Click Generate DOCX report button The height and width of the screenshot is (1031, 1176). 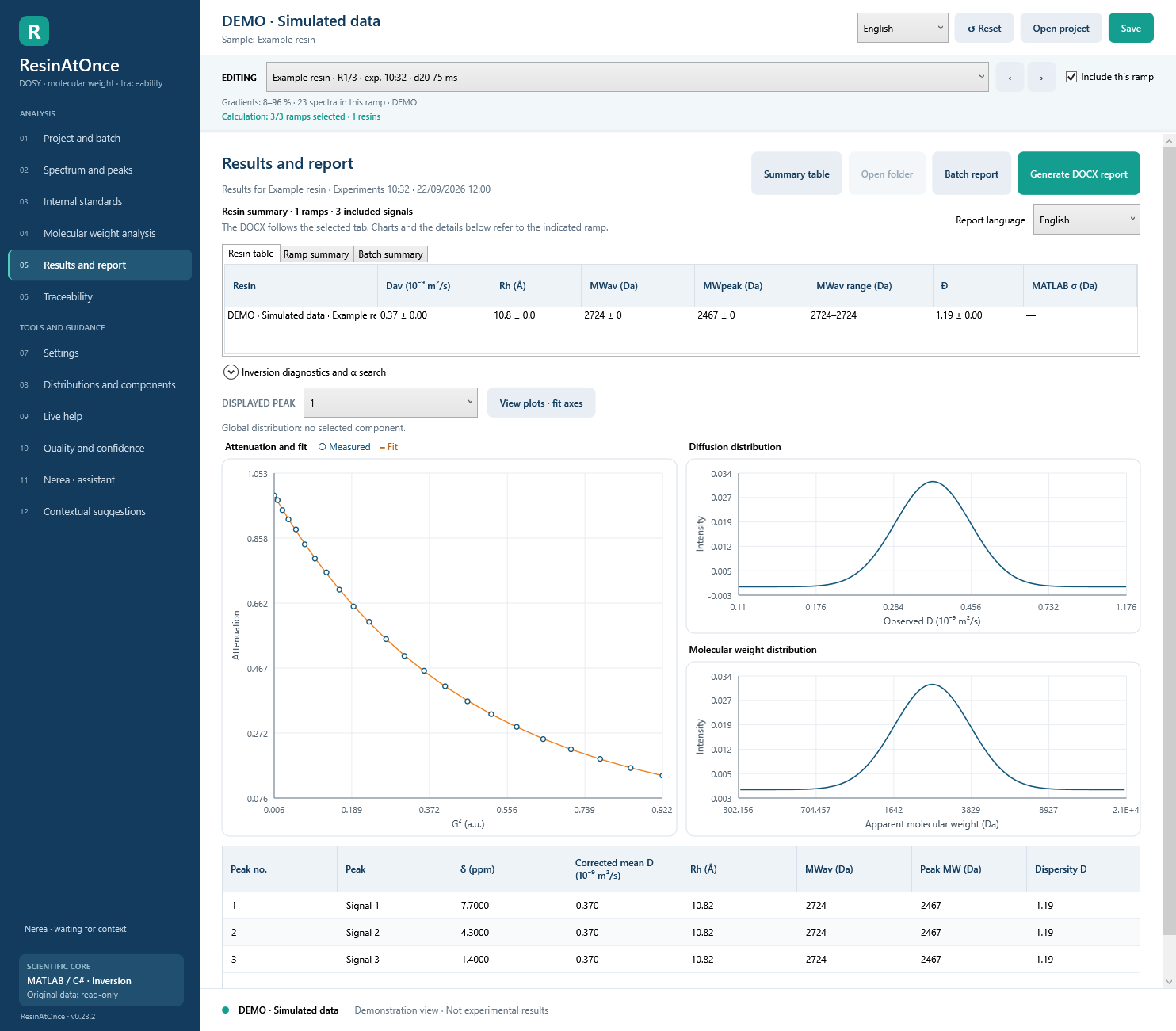(1079, 174)
